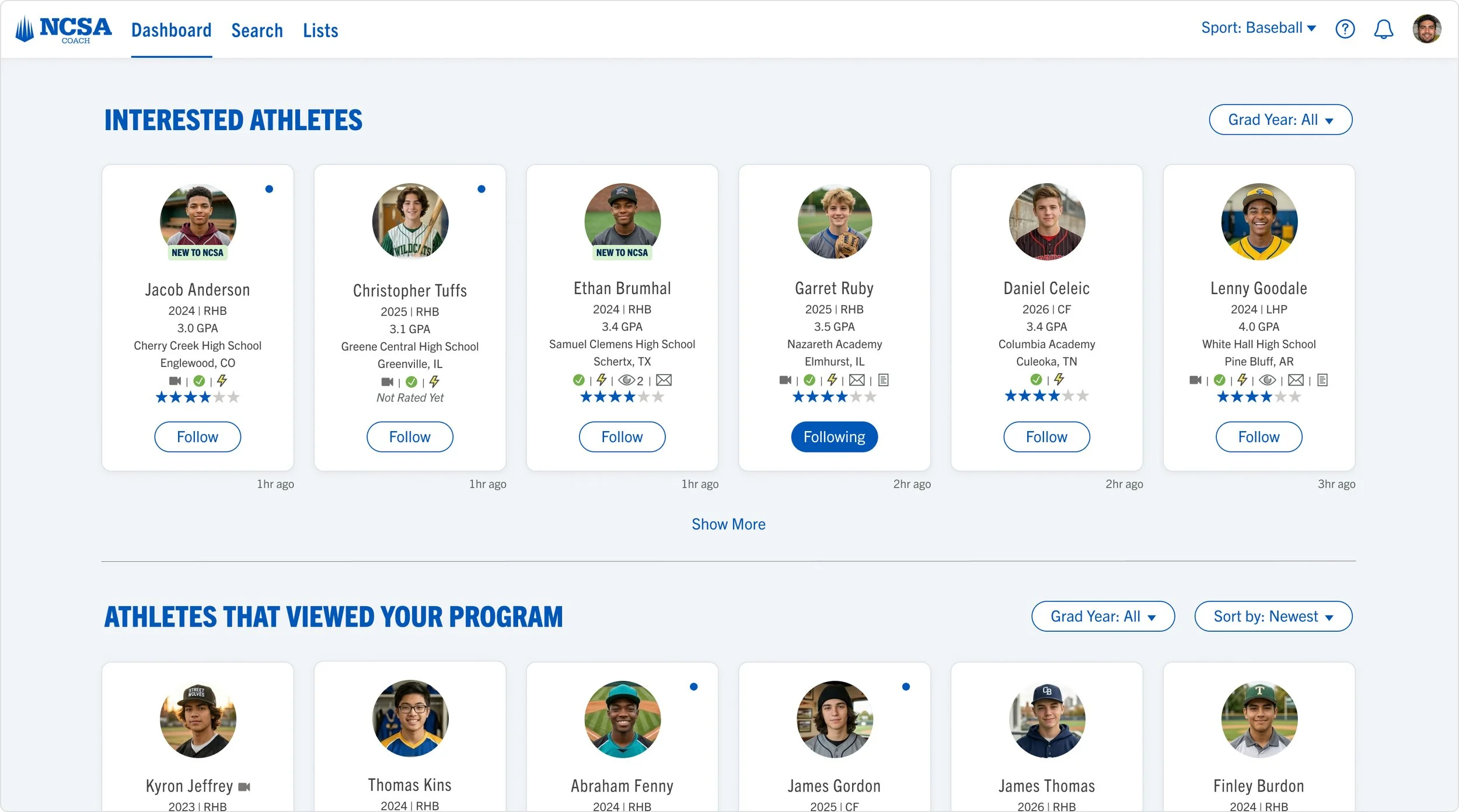Open the user profile avatar in header
The image size is (1459, 812).
(1427, 29)
